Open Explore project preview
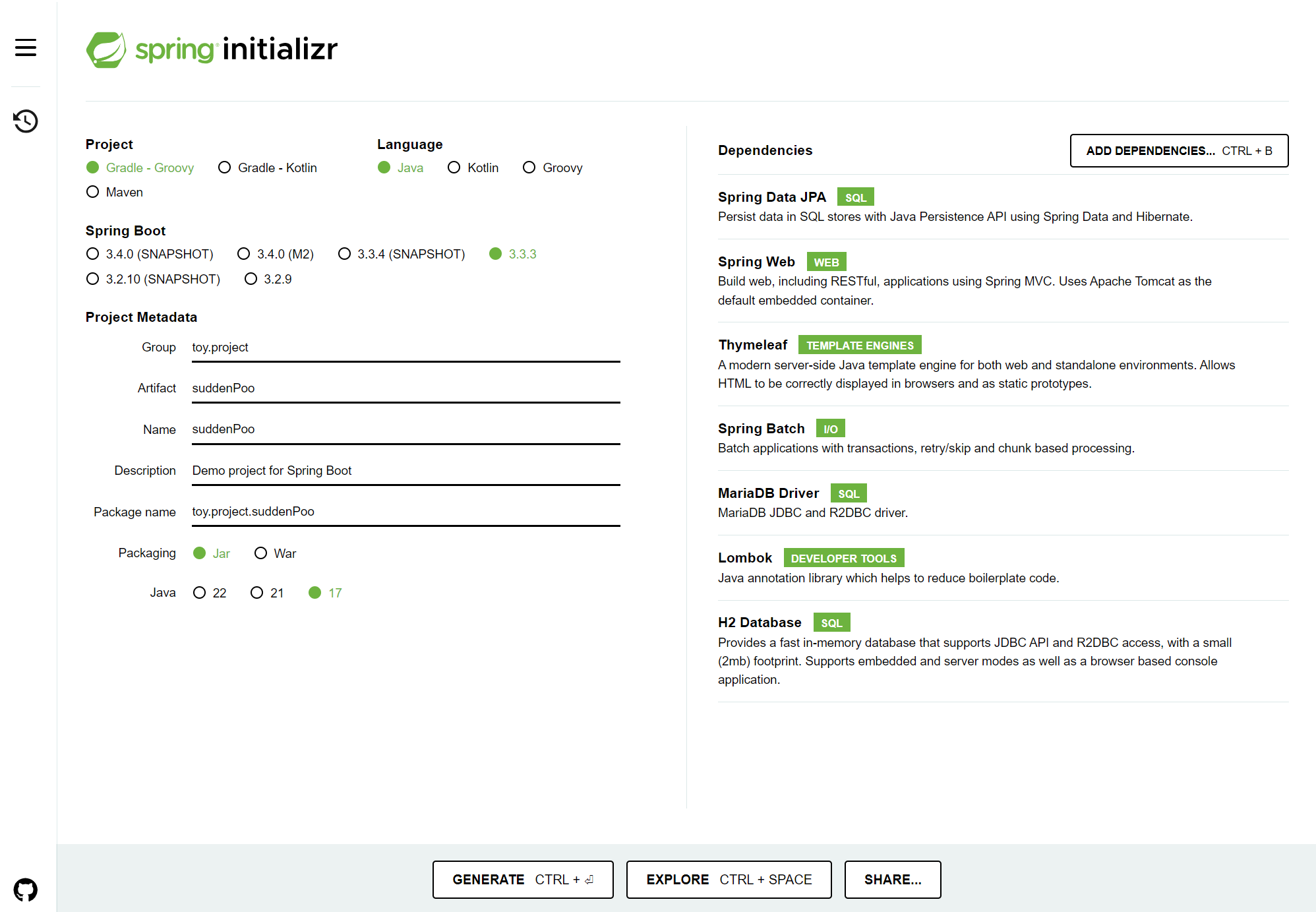Screen dimensions: 1316x912 point(729,880)
